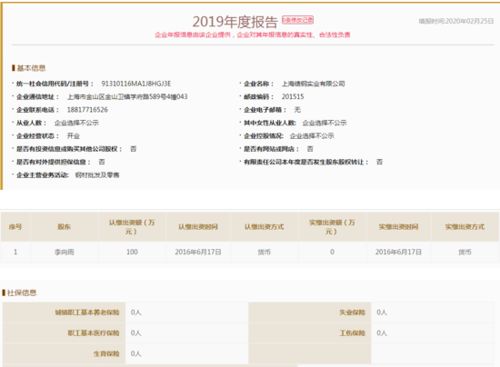Click the paid-in amount 0 cell
This screenshot has width=500, height=367.
click(x=332, y=252)
